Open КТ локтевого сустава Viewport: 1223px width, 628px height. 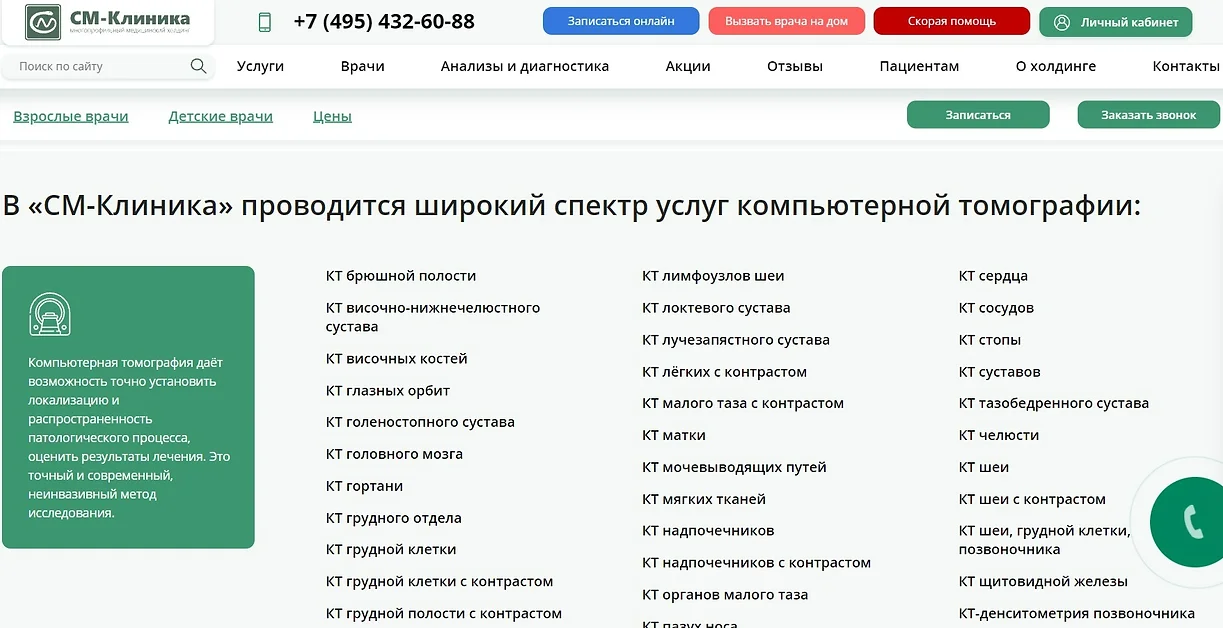click(716, 308)
